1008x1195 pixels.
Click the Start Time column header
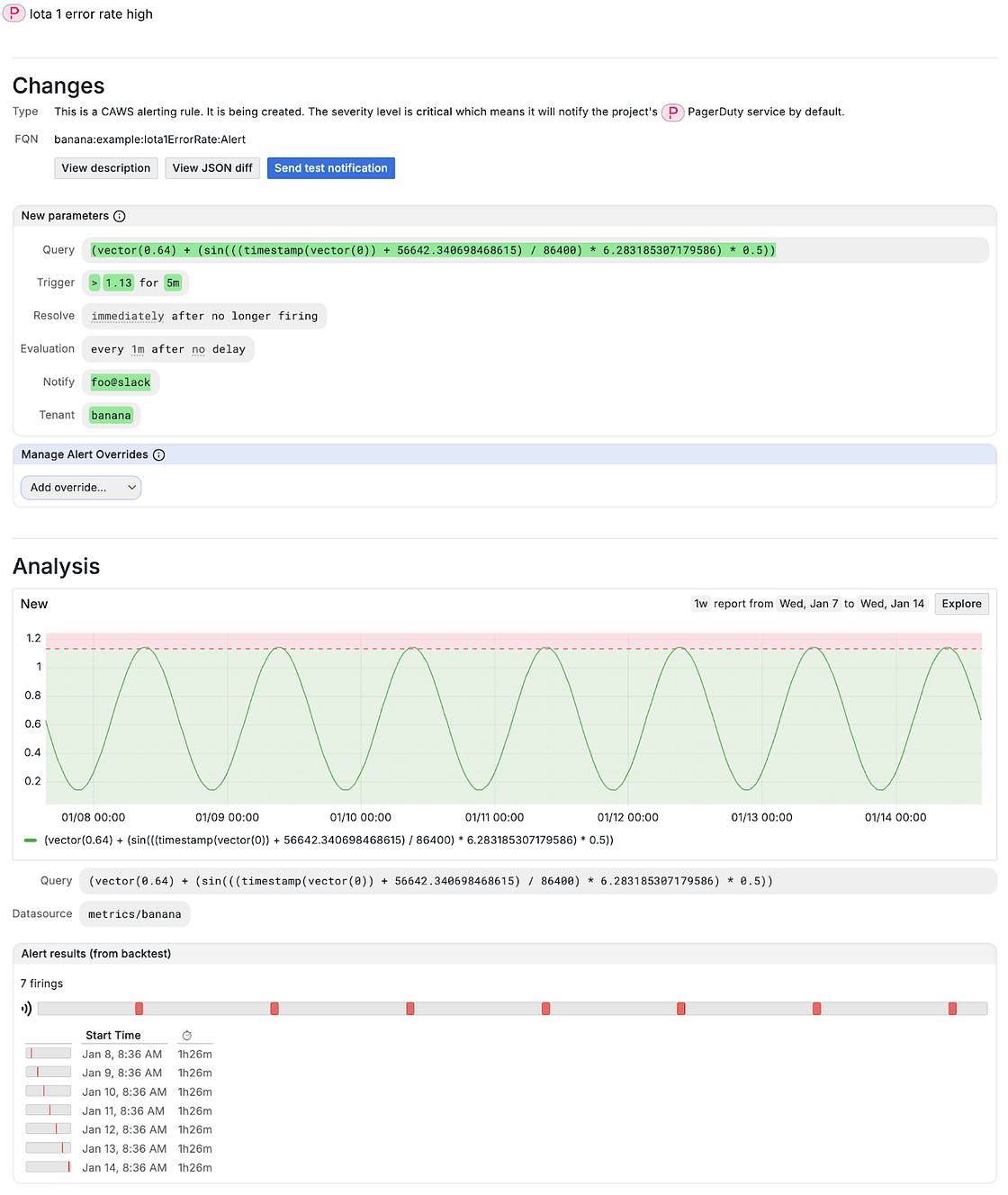pos(113,1036)
